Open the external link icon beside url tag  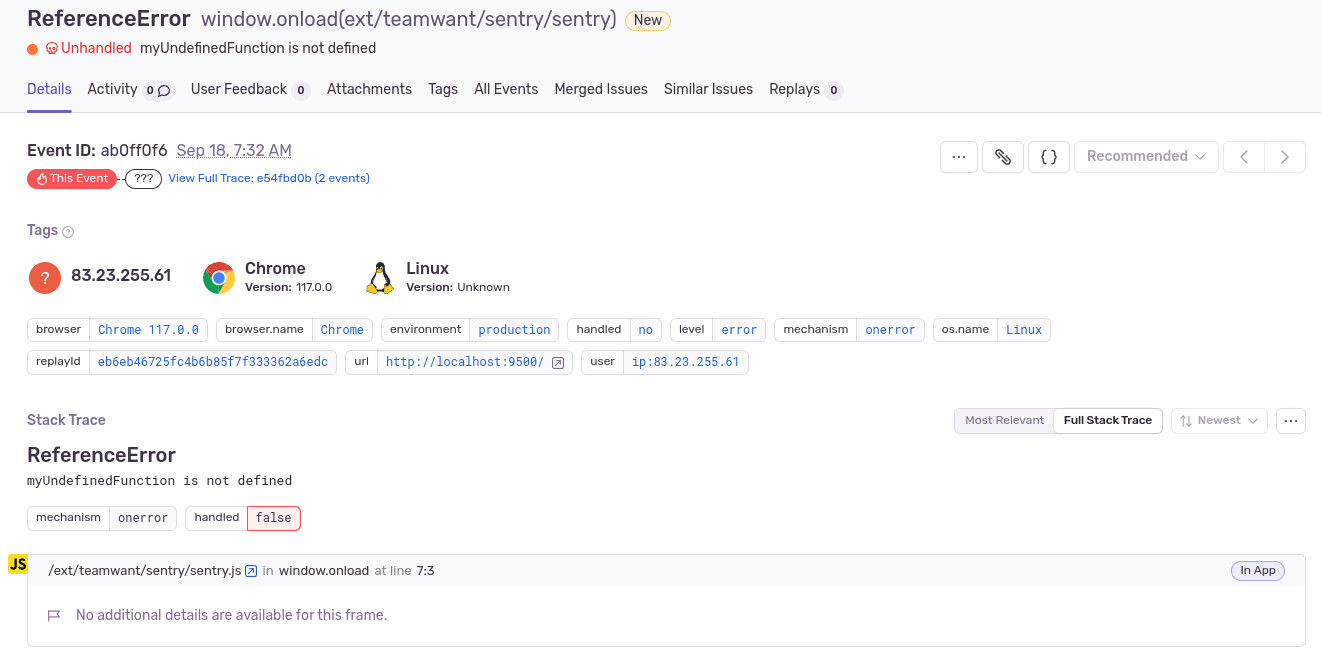(x=558, y=362)
